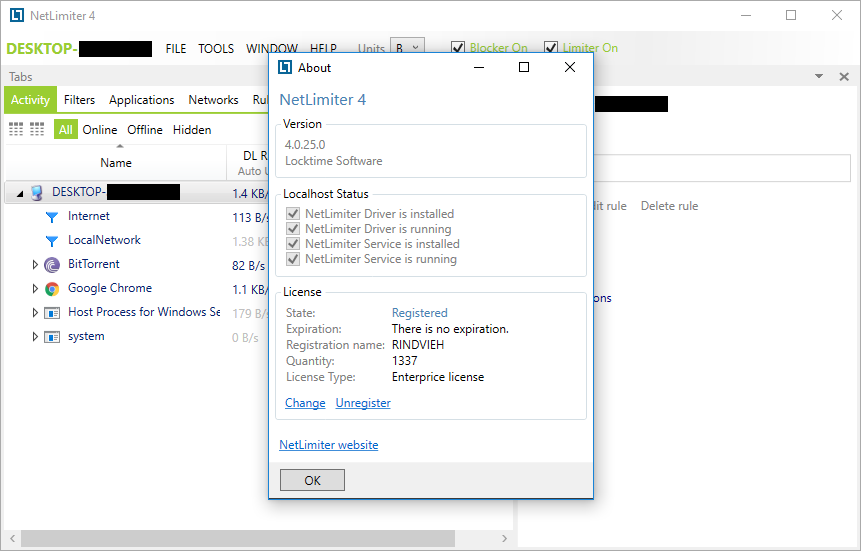Click the system process icon
This screenshot has height=551, width=861.
pyautogui.click(x=52, y=337)
